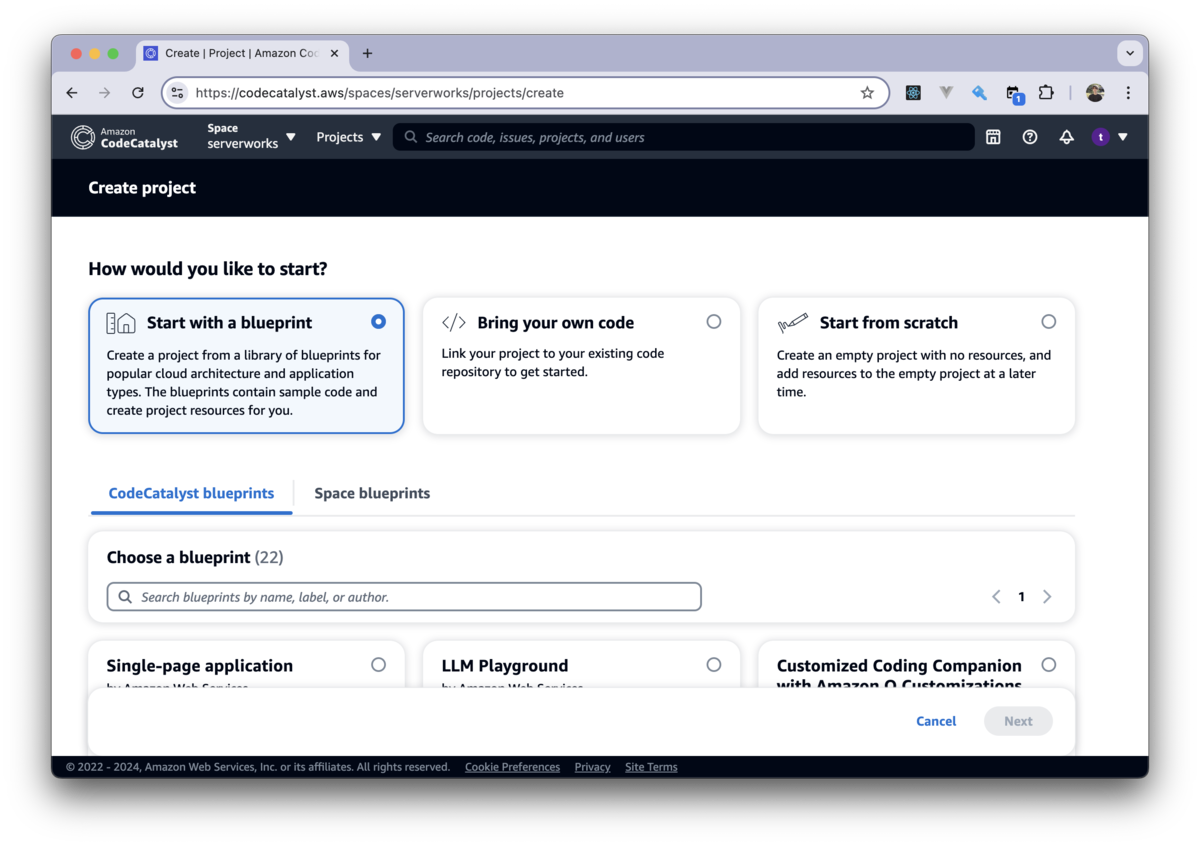Open the calendar extension with badge
The image size is (1200, 846).
[x=1014, y=94]
